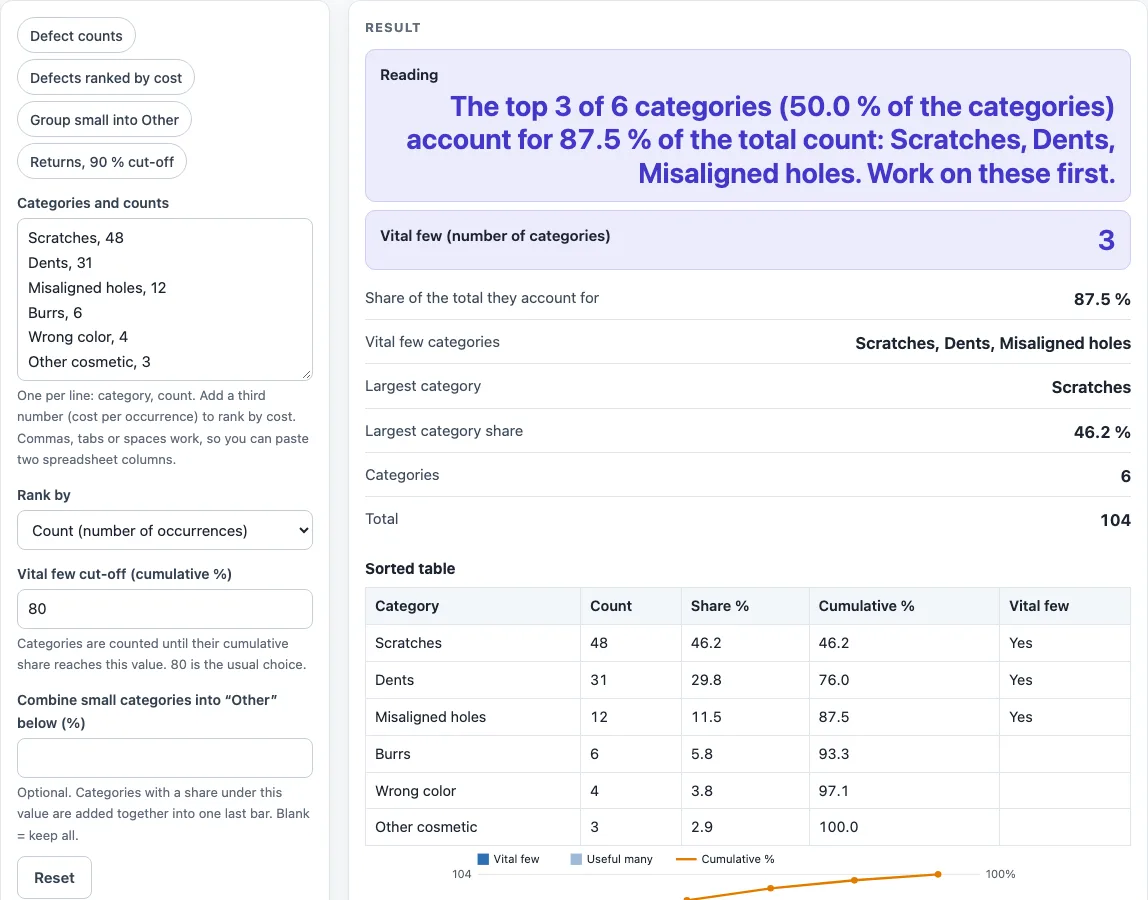This screenshot has width=1148, height=900.
Task: Click the 29.8 share percent cell
Action: tap(745, 680)
